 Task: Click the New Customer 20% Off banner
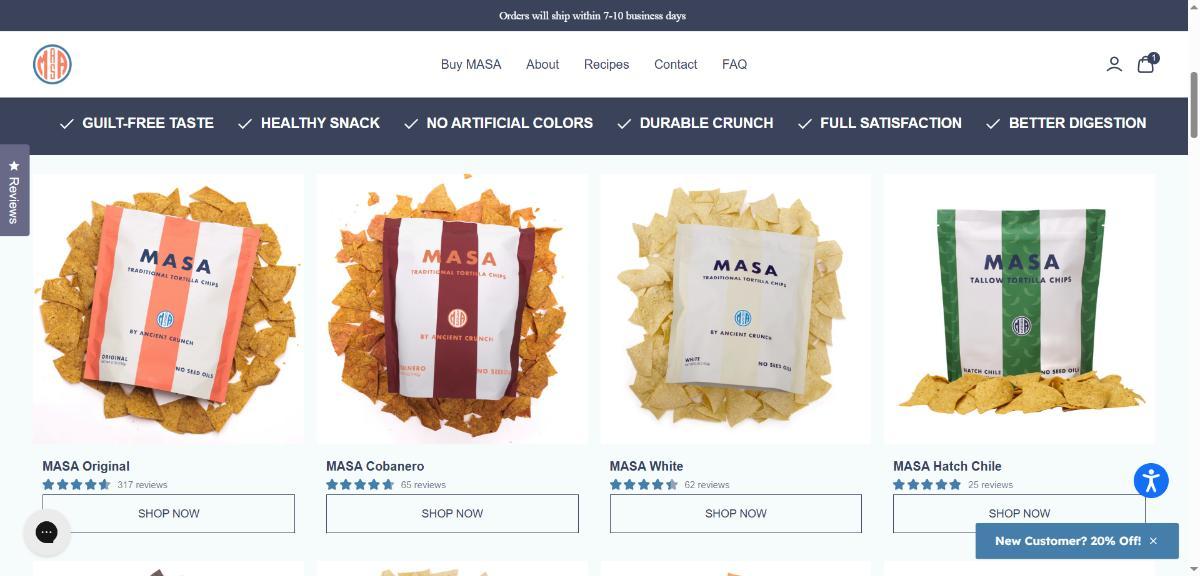click(x=1068, y=541)
